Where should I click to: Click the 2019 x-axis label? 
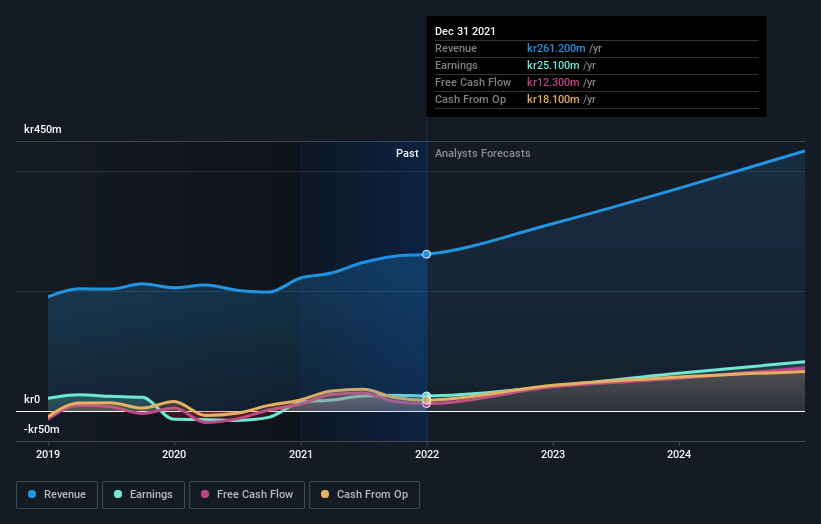click(48, 454)
